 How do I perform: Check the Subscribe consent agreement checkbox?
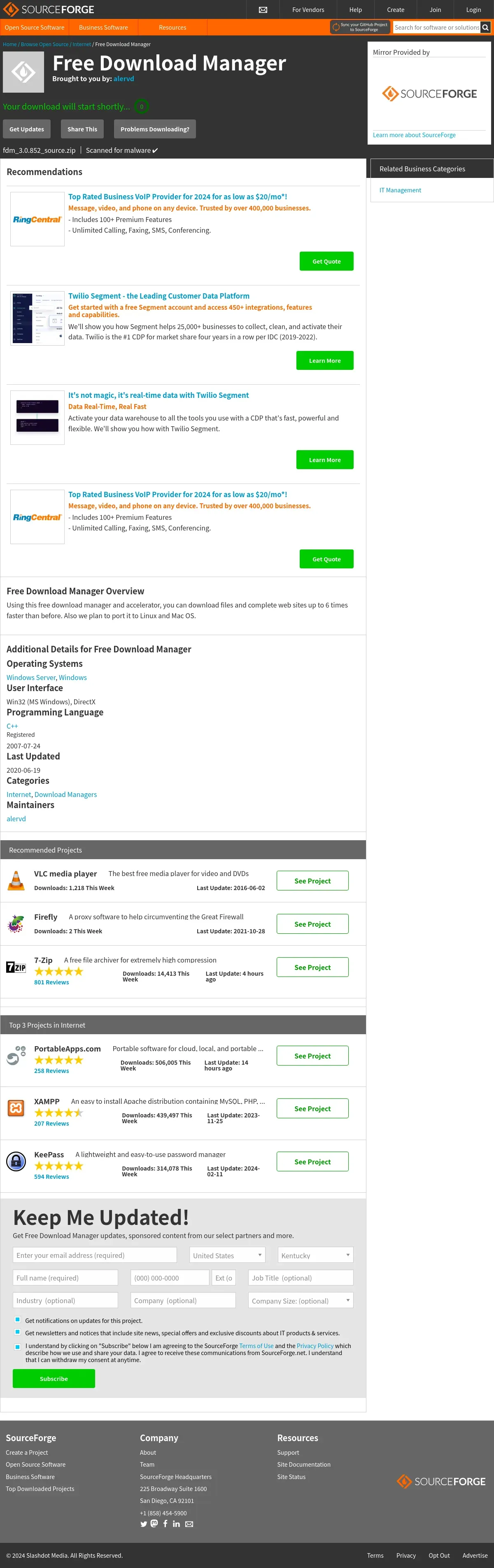(18, 1346)
